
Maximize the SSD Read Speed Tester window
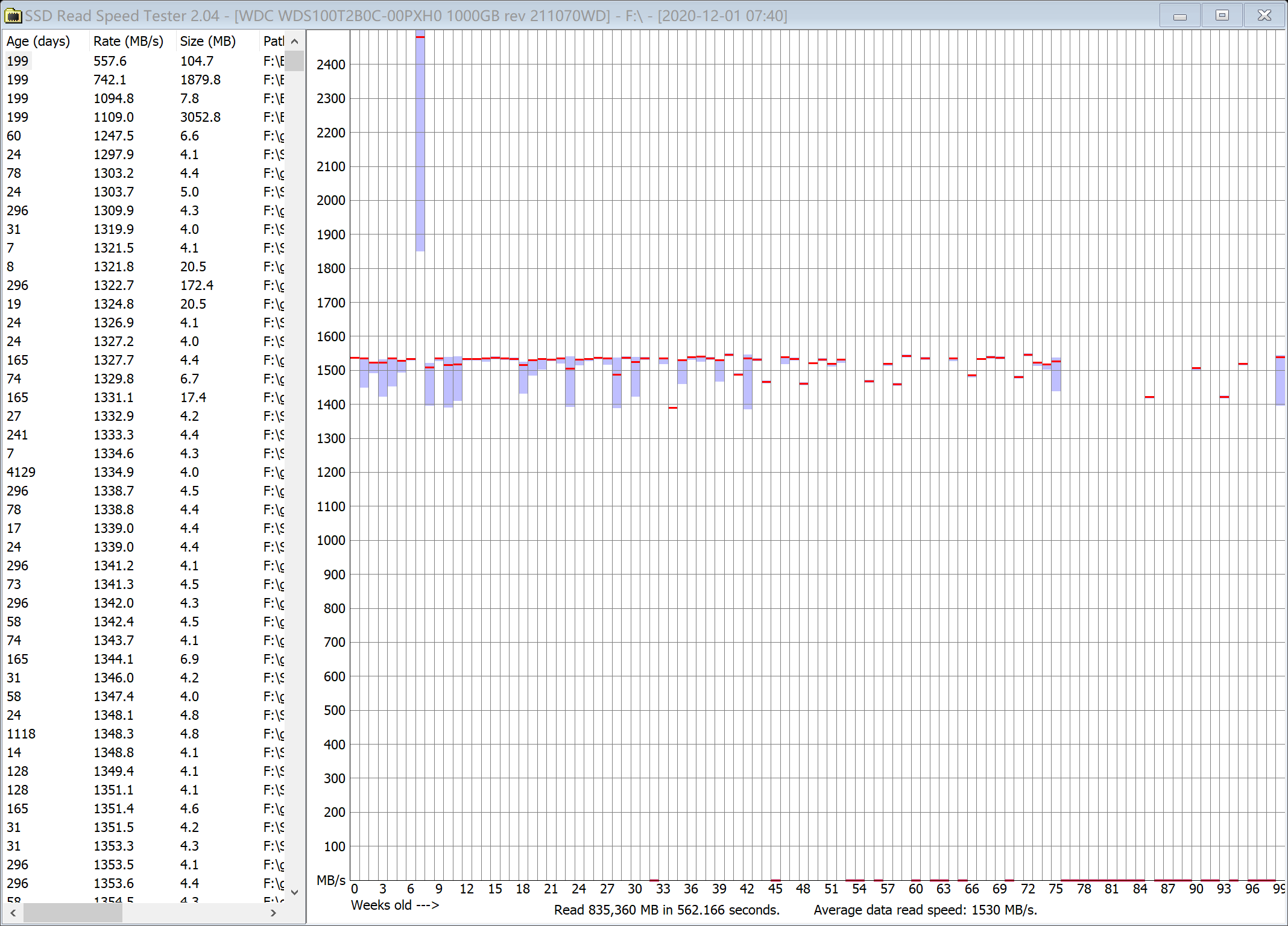(x=1222, y=16)
